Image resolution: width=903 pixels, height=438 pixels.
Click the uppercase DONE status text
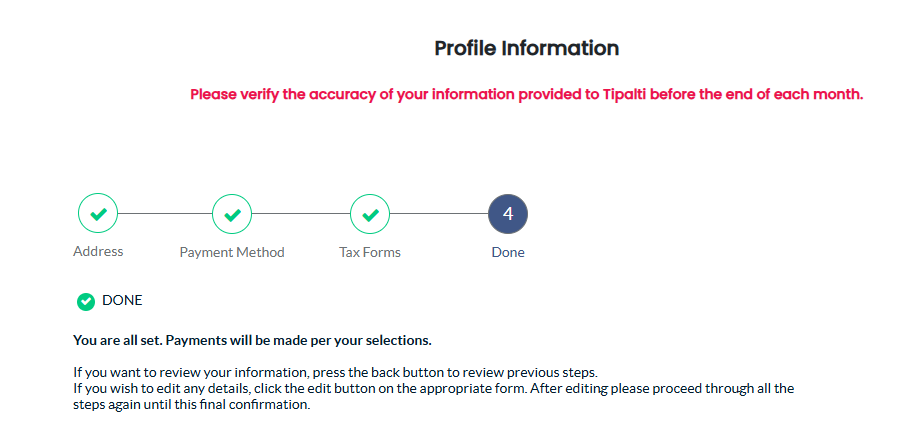(x=122, y=300)
